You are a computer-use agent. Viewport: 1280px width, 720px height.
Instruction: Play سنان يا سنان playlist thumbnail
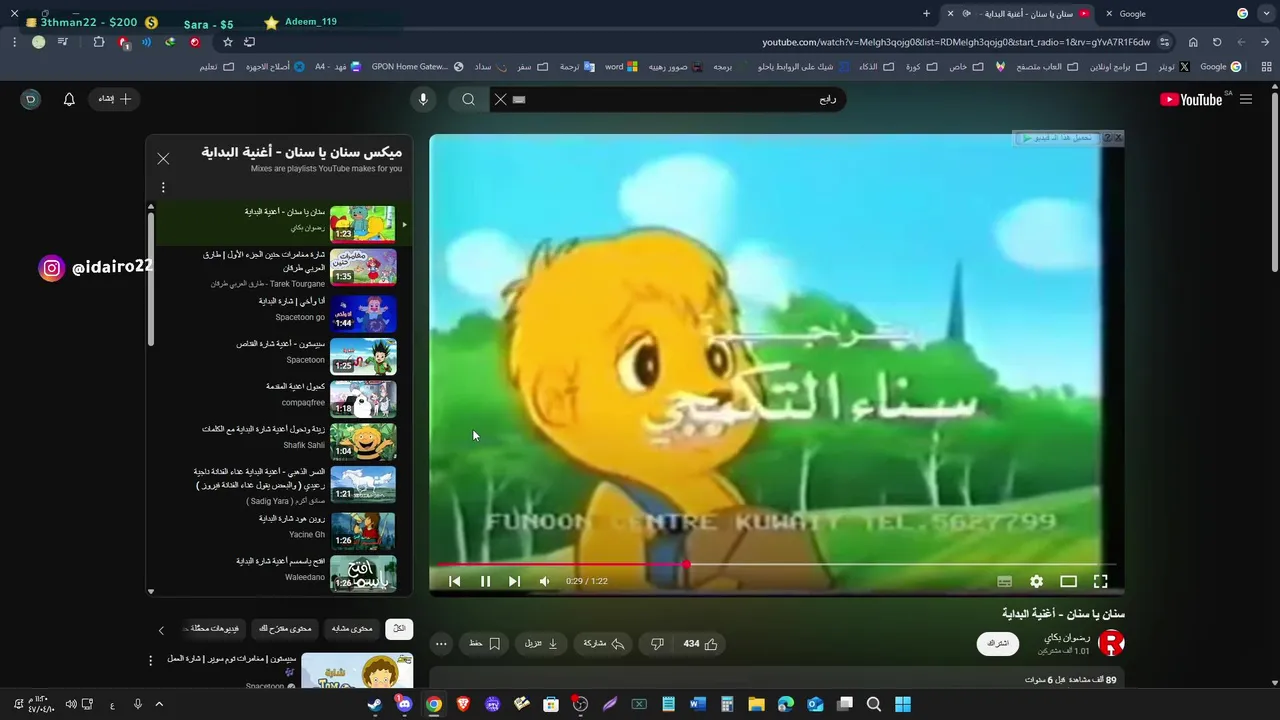point(363,224)
